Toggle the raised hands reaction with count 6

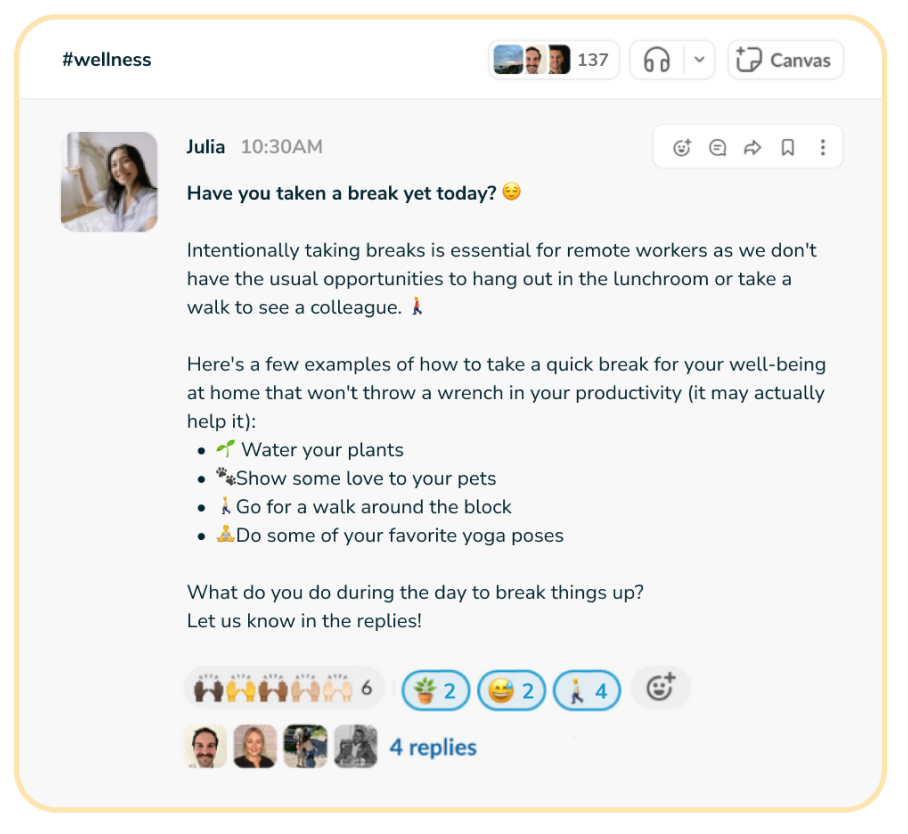(x=284, y=689)
